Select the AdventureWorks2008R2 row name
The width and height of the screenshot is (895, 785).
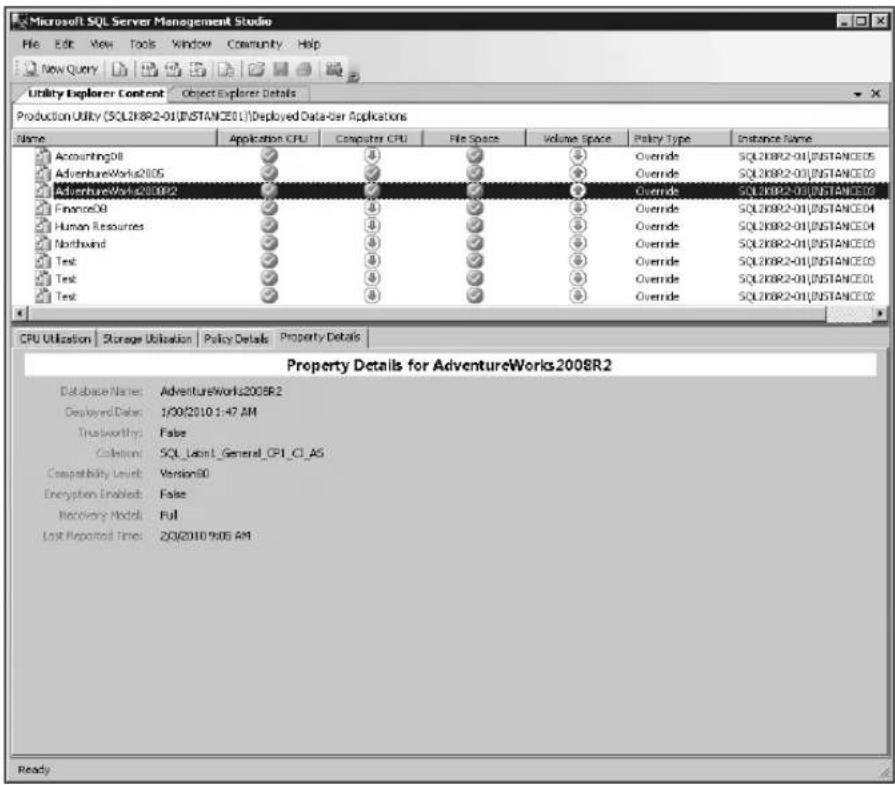coord(115,191)
